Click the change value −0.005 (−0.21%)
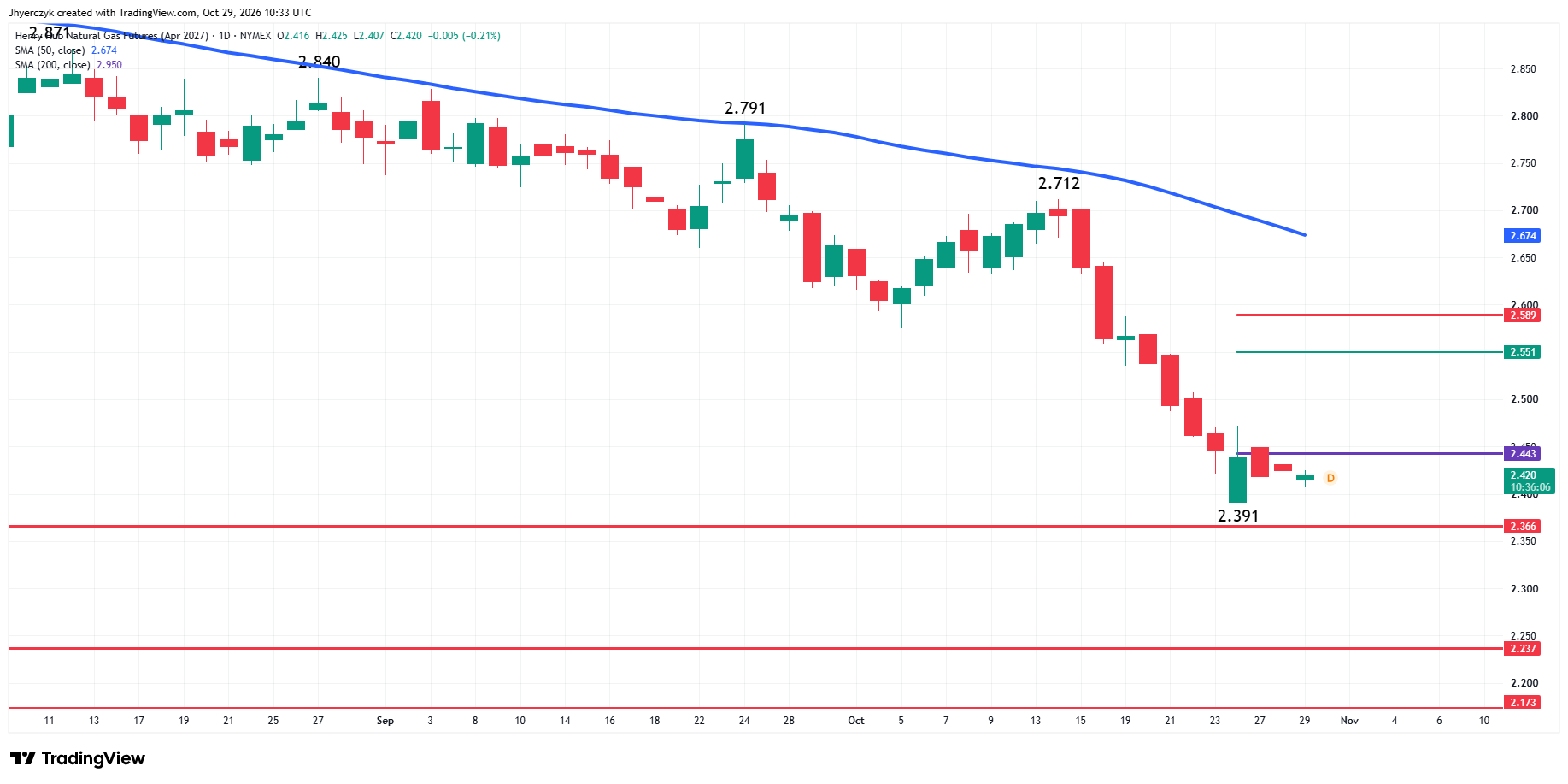 (x=464, y=36)
